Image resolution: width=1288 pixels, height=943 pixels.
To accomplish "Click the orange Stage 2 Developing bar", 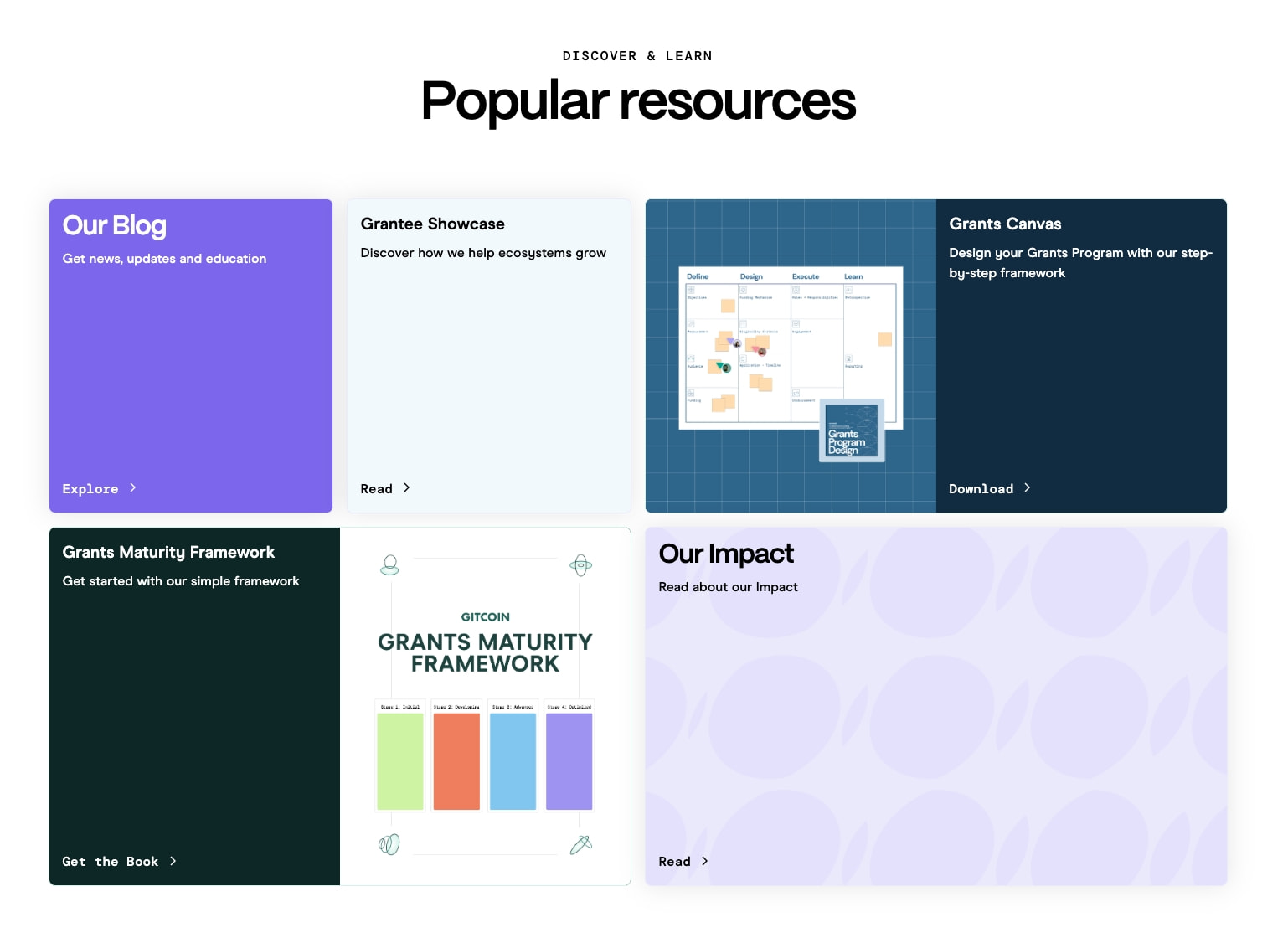I will [x=456, y=761].
